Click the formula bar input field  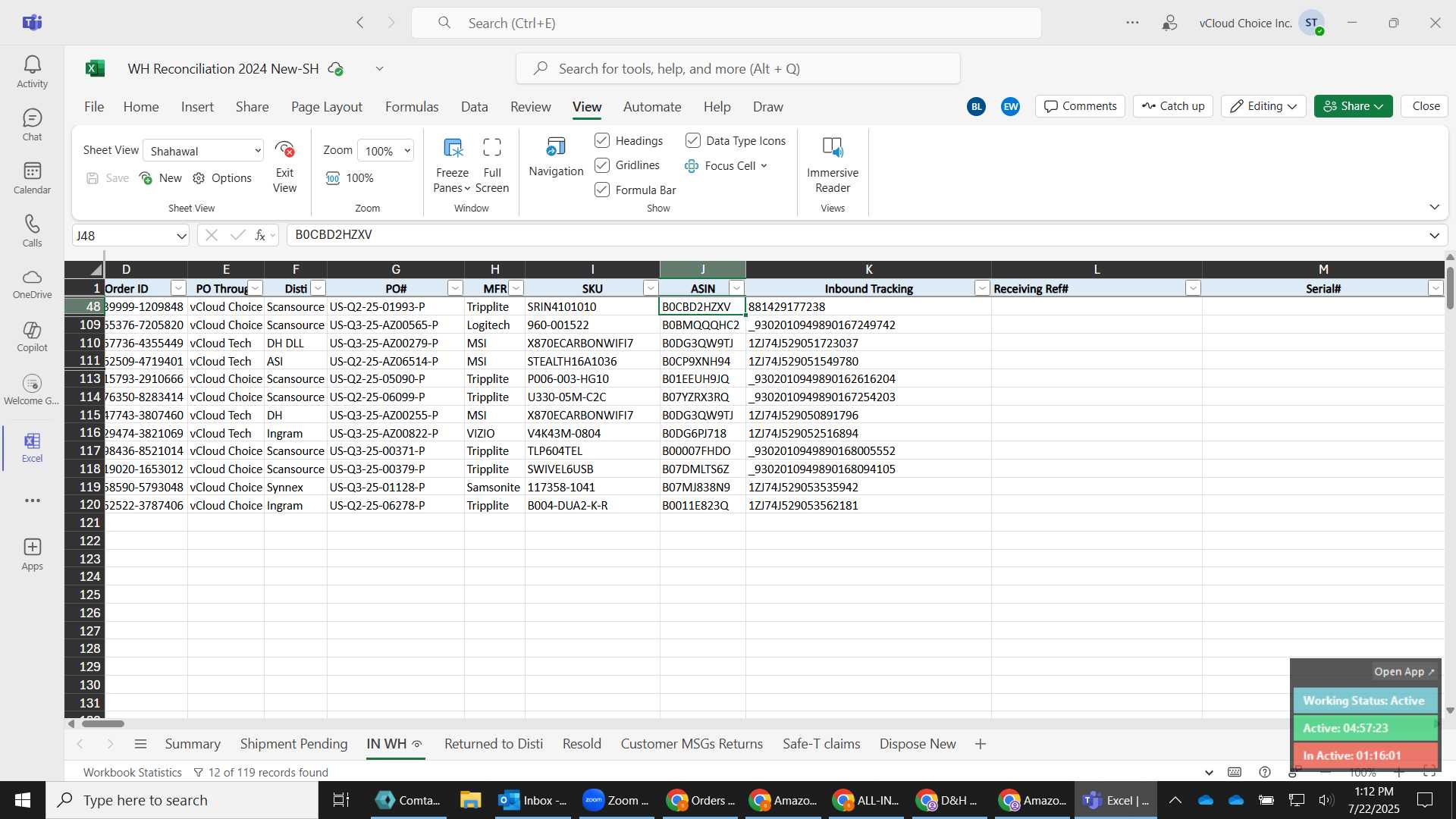857,236
